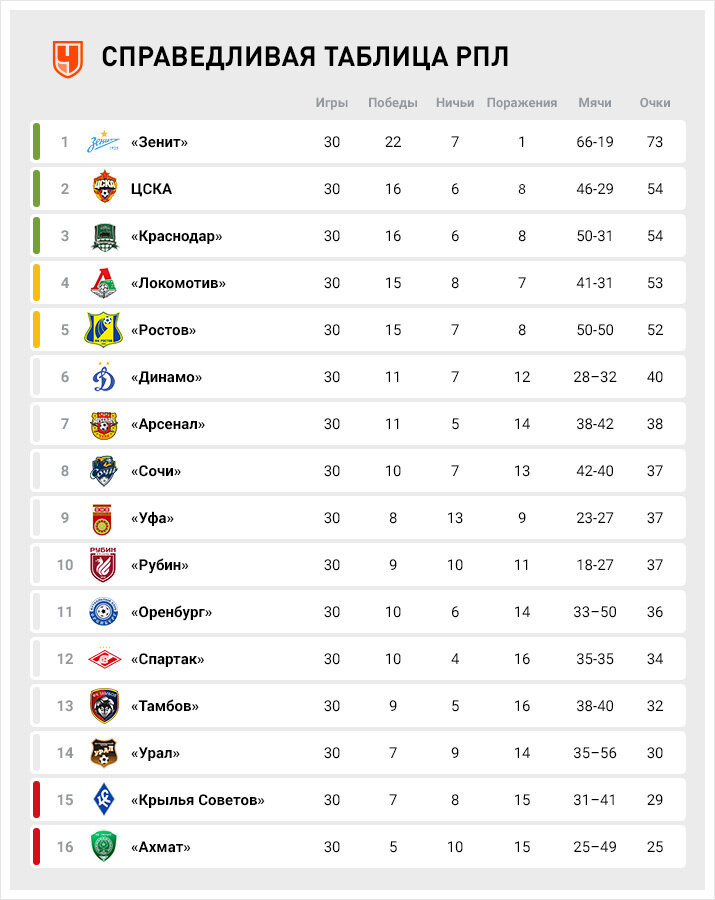The image size is (715, 900).
Task: Click the «Сочи» team name
Action: pos(156,471)
